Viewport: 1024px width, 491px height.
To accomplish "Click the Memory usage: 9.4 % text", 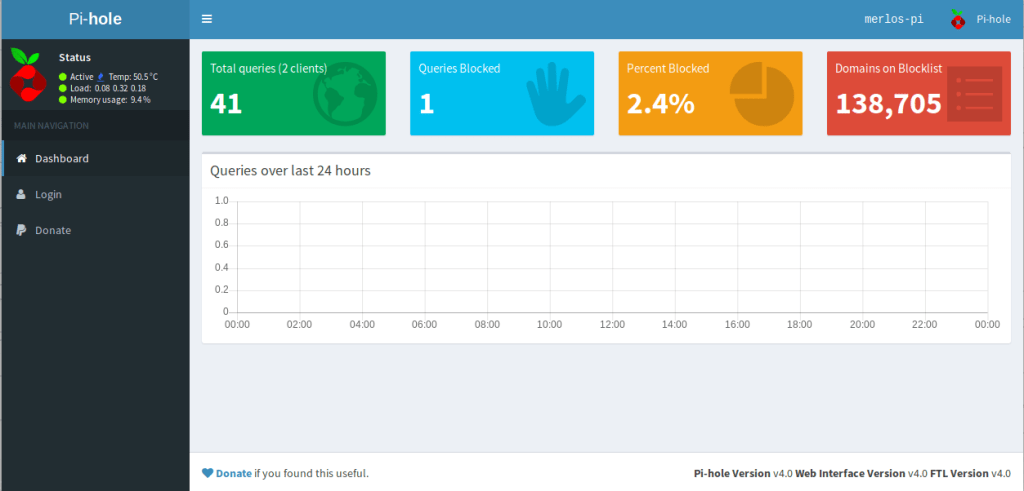I will [x=110, y=100].
